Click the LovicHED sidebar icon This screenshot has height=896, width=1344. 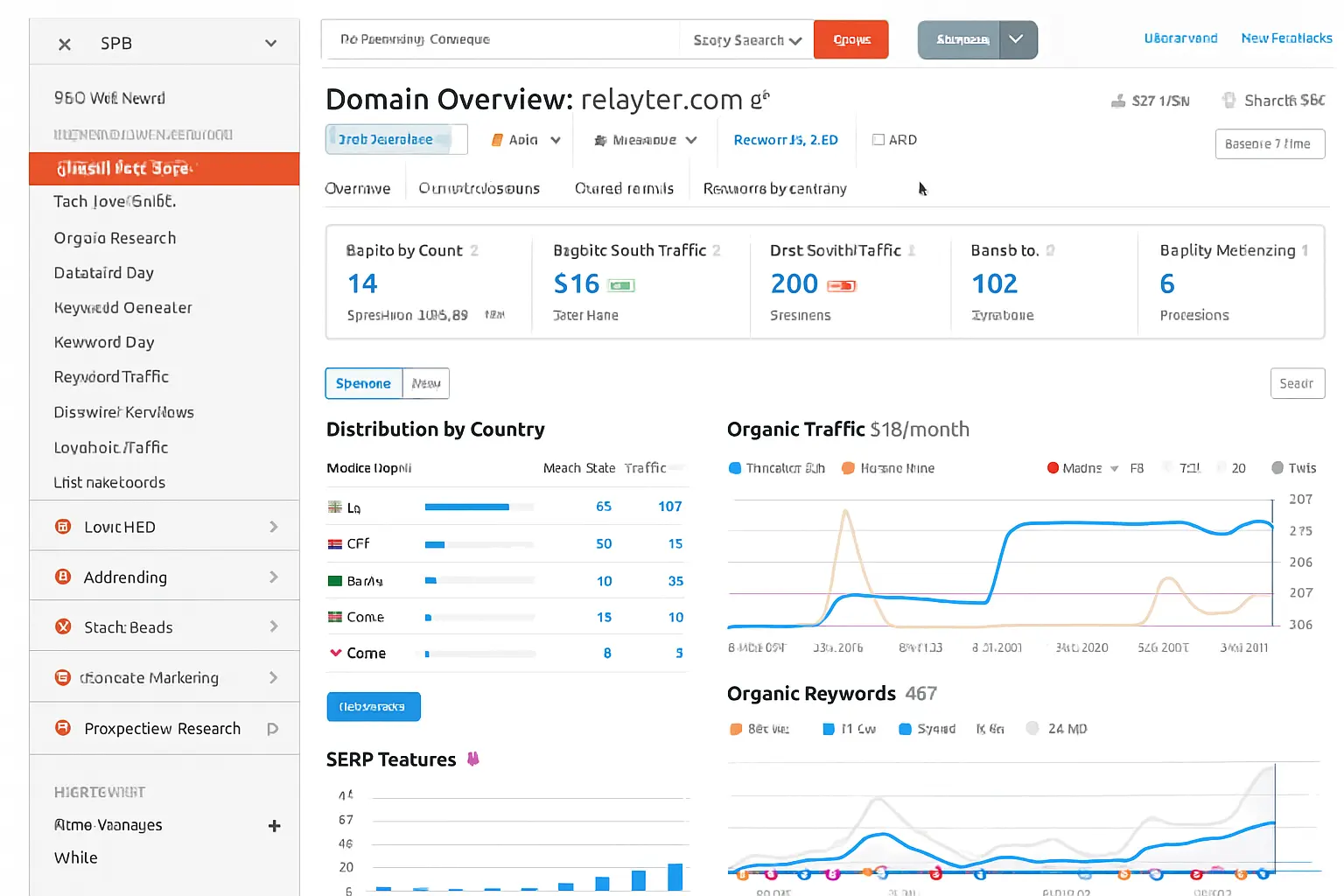(63, 527)
